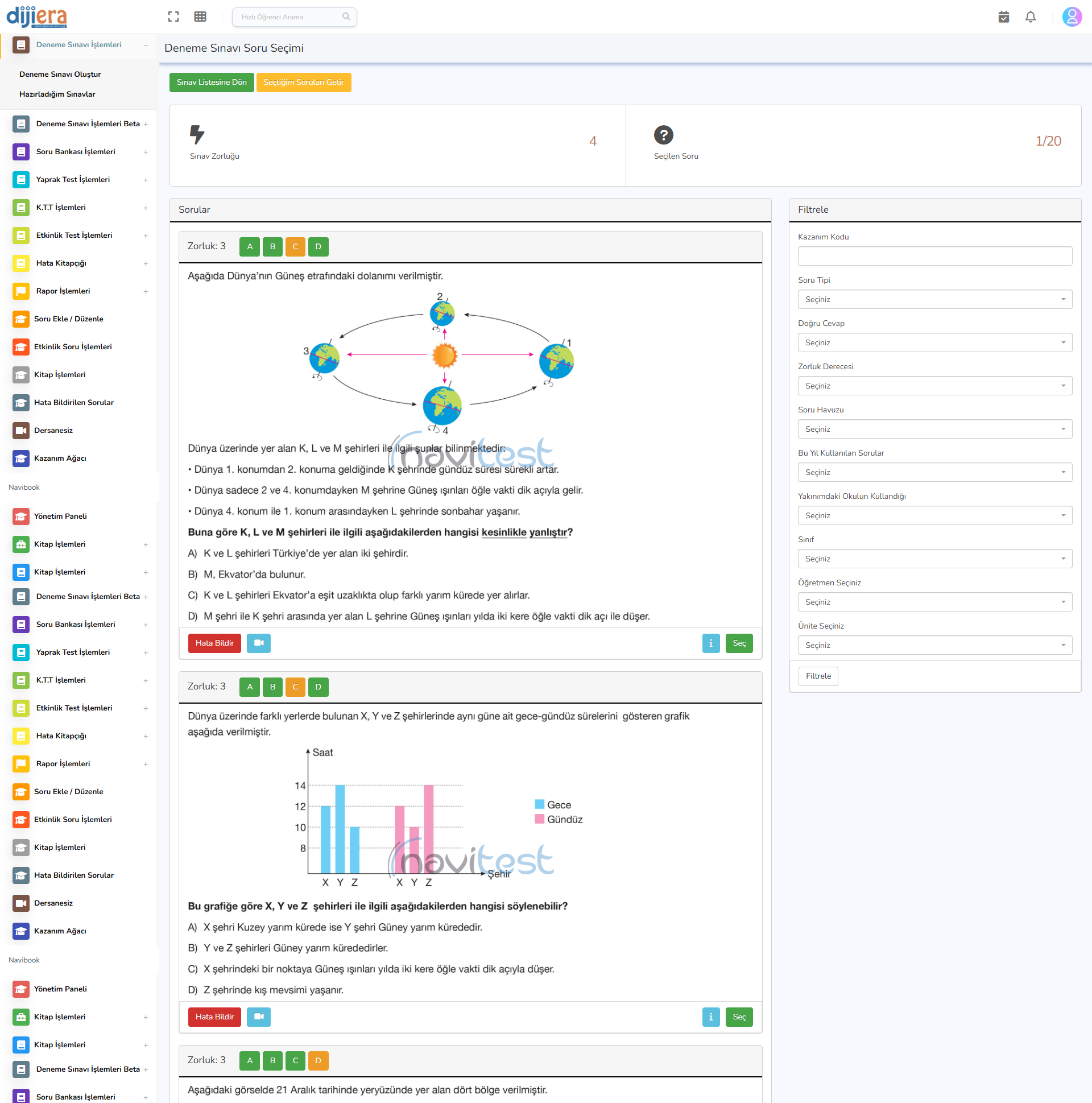Screen dimensions: 1092x1103
Task: Click the search magnifier in quick student search
Action: (x=346, y=16)
